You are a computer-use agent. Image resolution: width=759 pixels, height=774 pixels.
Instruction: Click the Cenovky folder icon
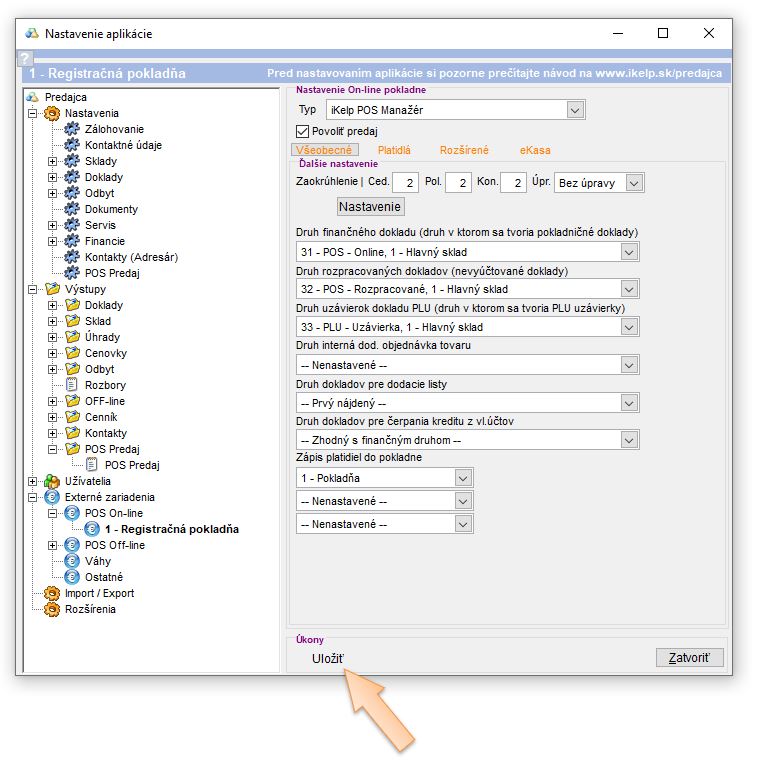click(71, 353)
